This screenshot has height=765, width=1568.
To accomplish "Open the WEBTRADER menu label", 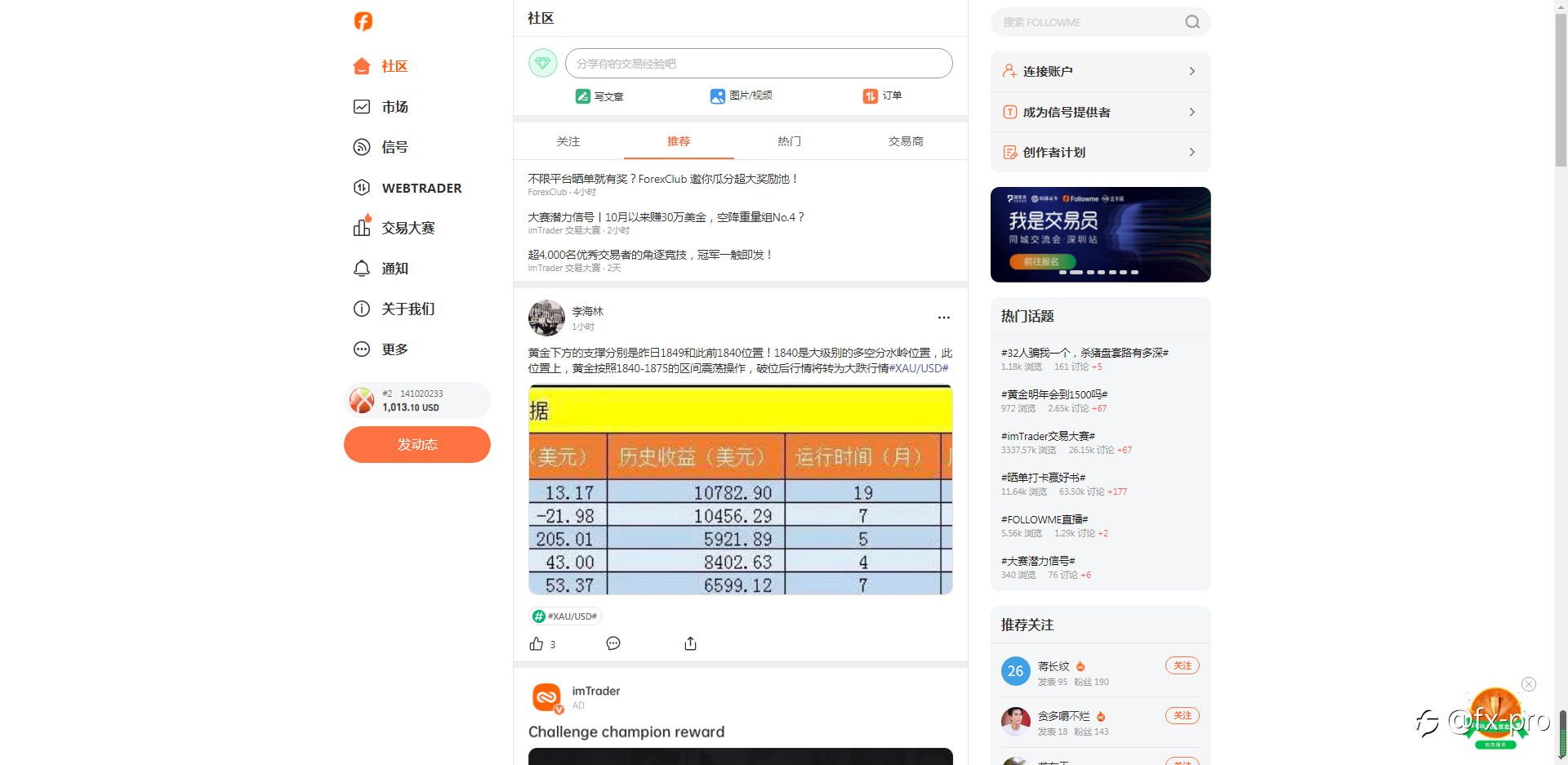I will (x=422, y=188).
